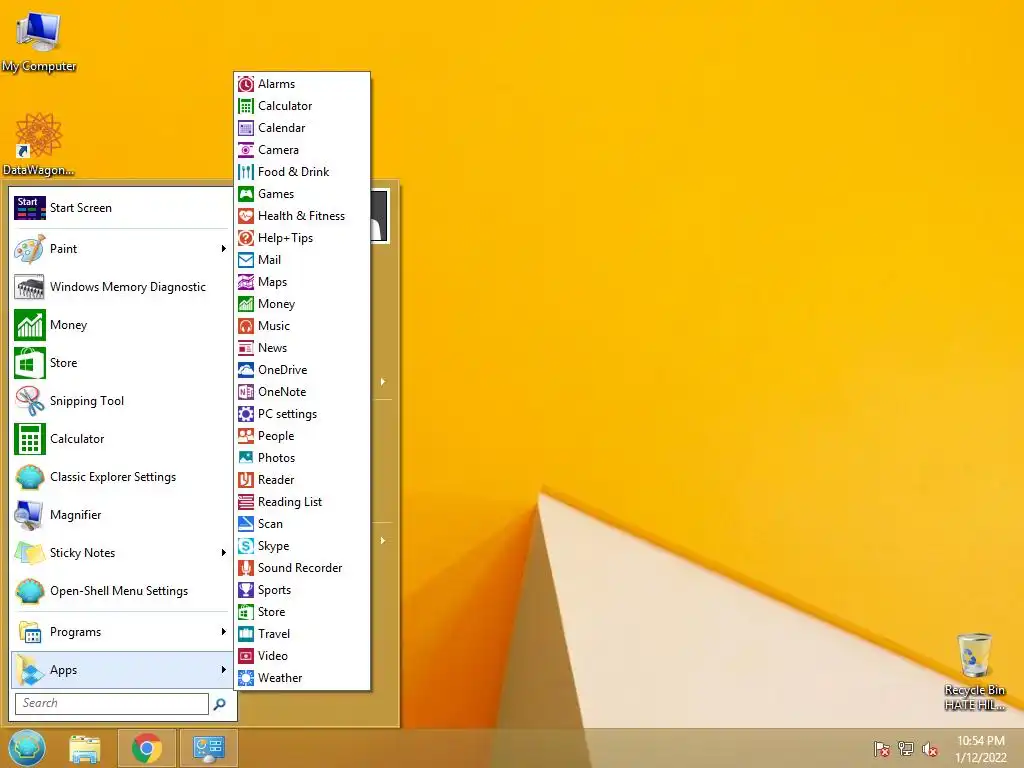Viewport: 1024px width, 768px height.
Task: Click the Action Center flag tray icon
Action: (x=882, y=749)
